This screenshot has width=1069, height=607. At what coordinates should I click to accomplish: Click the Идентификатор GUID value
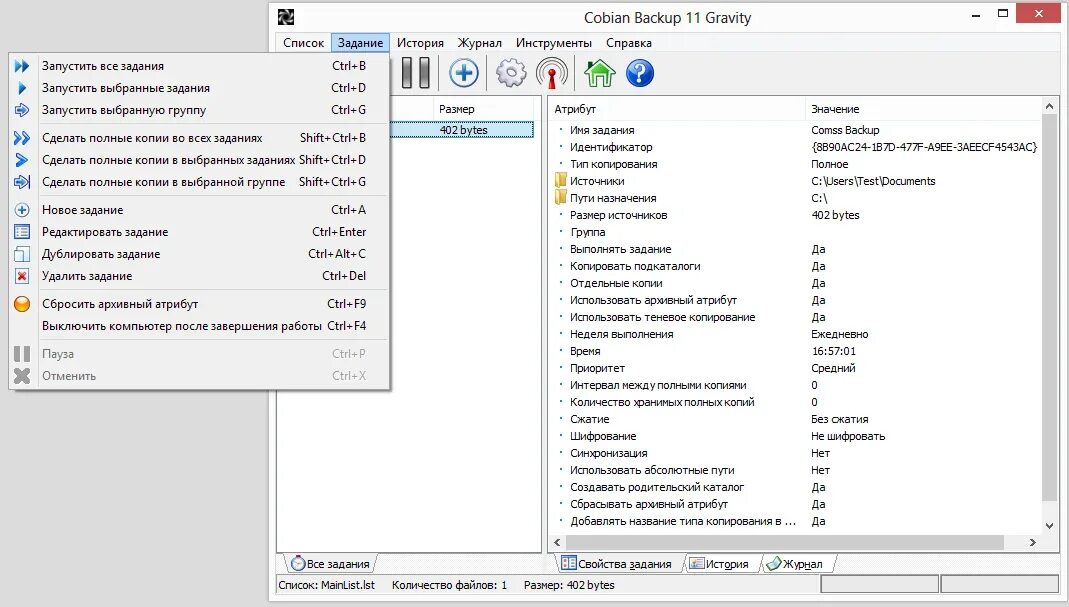[x=924, y=147]
